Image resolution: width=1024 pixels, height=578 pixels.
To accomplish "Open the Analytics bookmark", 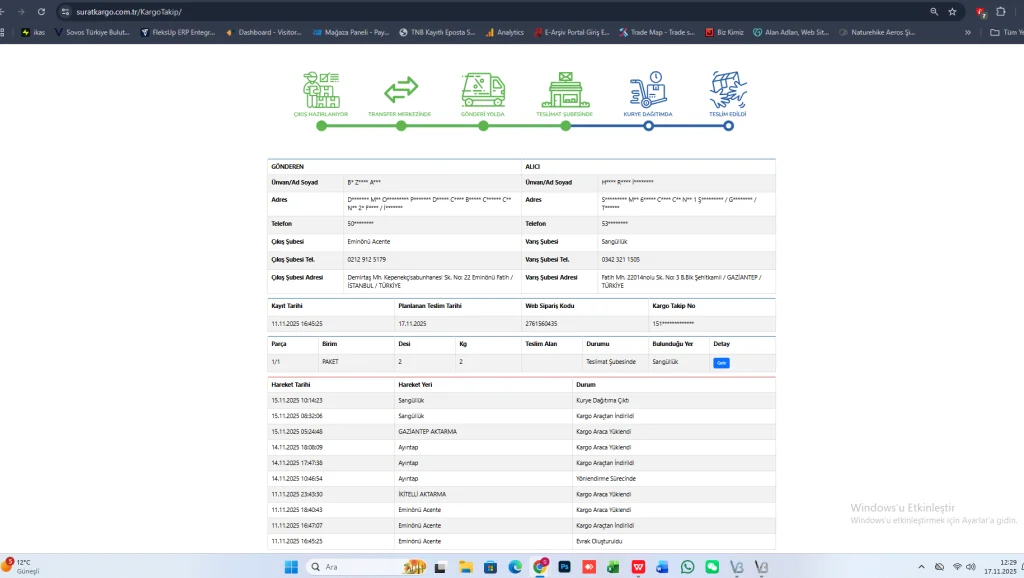I will tap(505, 32).
